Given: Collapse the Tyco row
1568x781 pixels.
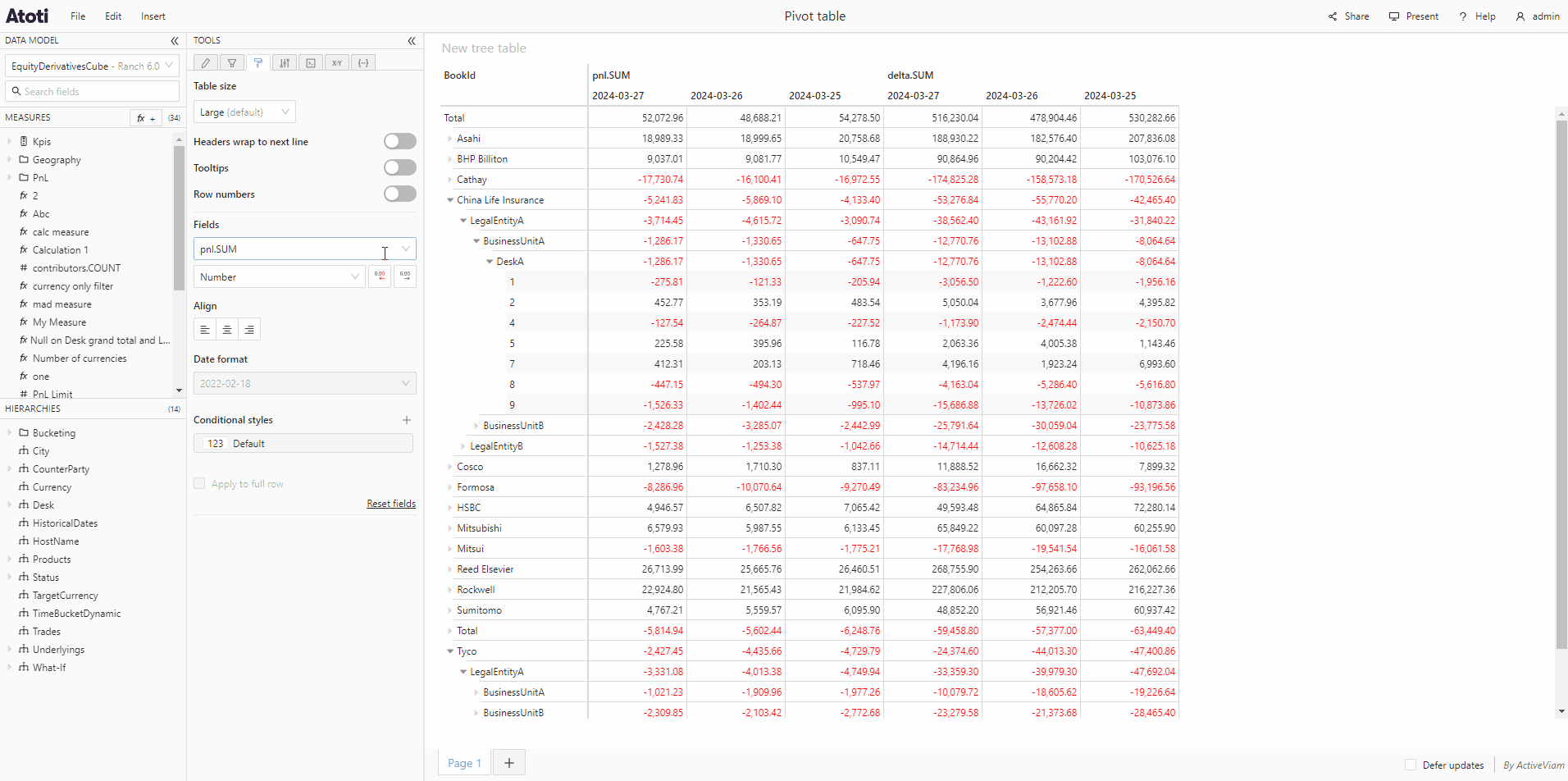Looking at the screenshot, I should (450, 651).
